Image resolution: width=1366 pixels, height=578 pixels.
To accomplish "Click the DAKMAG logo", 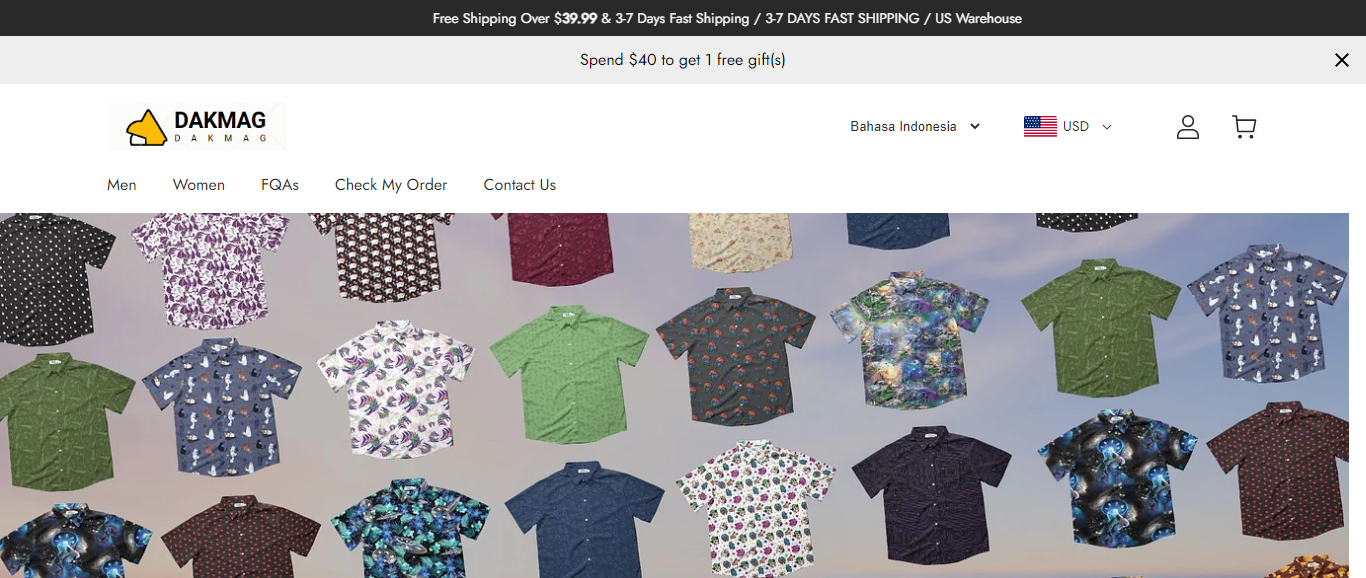I will pyautogui.click(x=197, y=127).
